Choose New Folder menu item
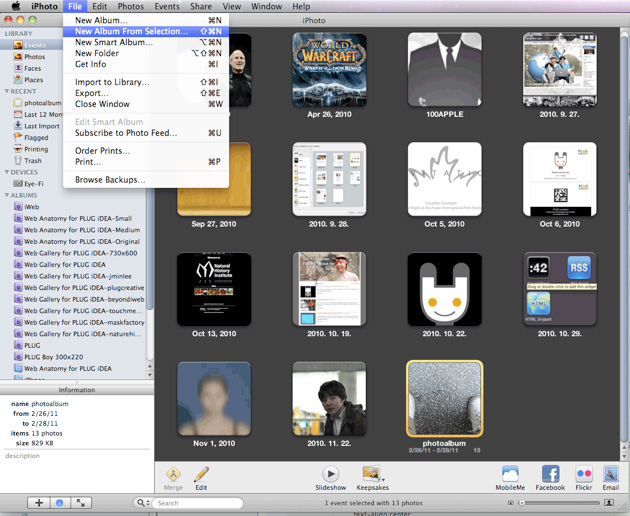Image resolution: width=630 pixels, height=516 pixels. (x=146, y=53)
